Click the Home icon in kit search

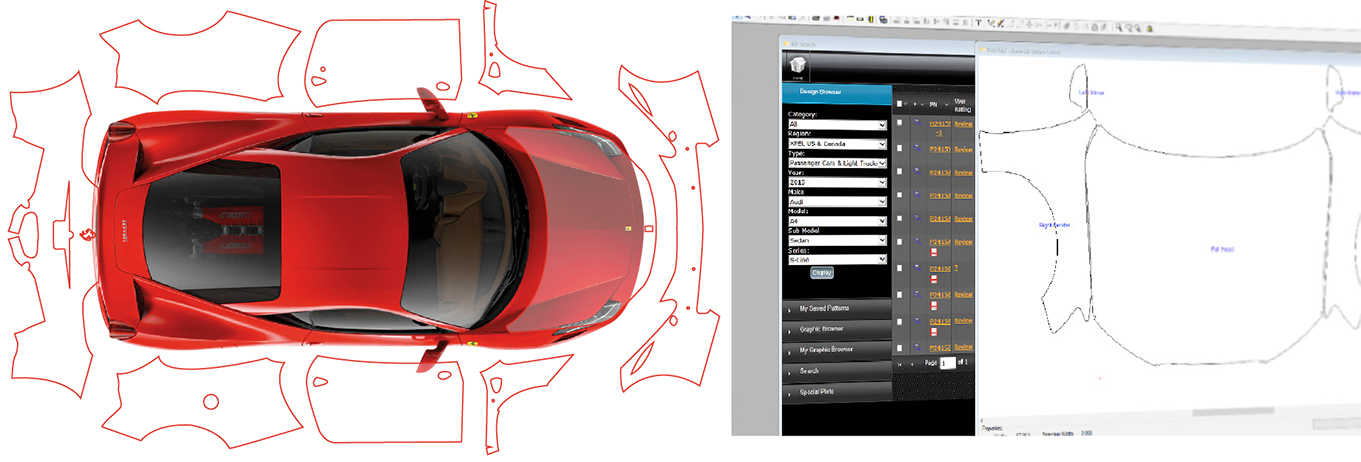(x=799, y=66)
